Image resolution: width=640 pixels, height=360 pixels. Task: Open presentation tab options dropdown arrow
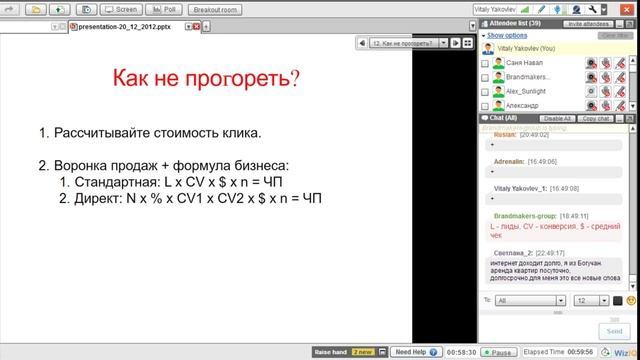click(188, 27)
